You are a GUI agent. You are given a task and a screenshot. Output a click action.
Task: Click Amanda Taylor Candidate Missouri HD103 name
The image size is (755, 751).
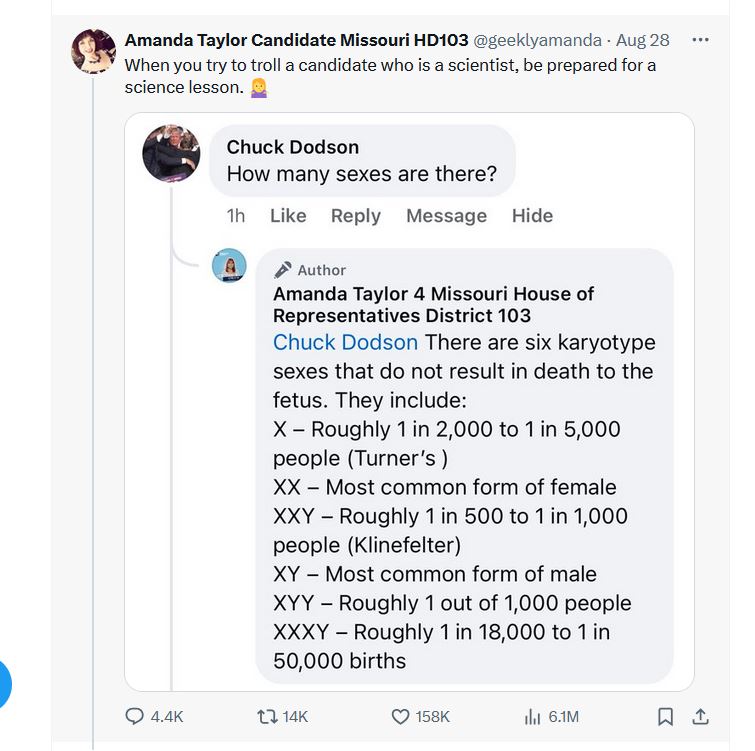296,40
